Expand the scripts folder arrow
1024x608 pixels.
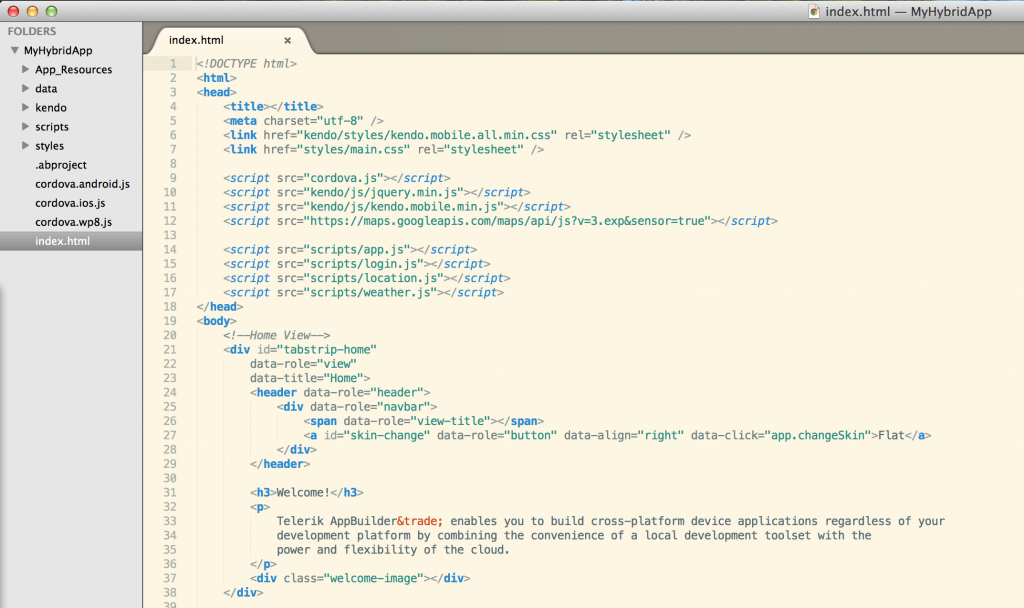point(25,126)
